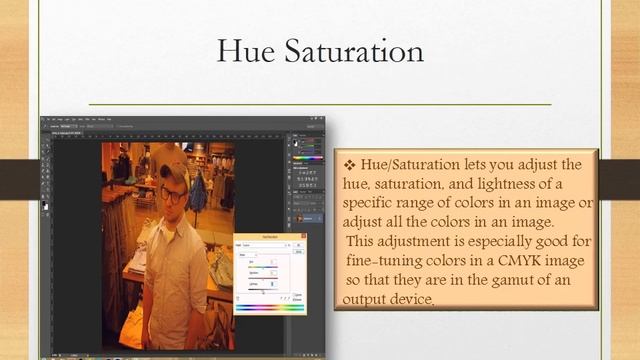Viewport: 640px width, 360px height.
Task: Select the open document tab
Action: [67, 133]
